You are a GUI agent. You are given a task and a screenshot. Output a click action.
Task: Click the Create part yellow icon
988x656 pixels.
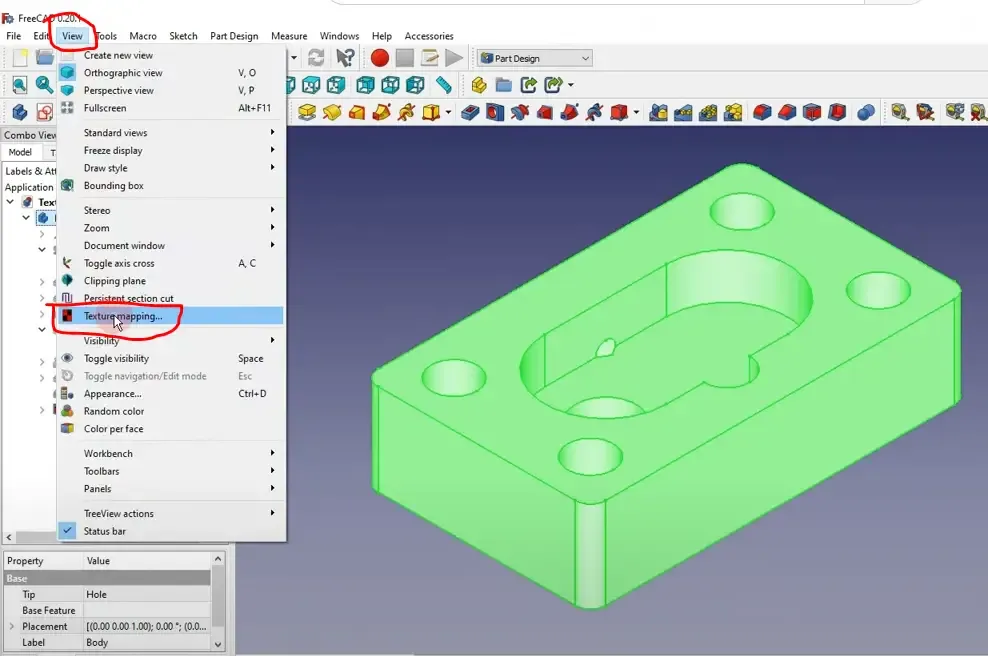479,84
